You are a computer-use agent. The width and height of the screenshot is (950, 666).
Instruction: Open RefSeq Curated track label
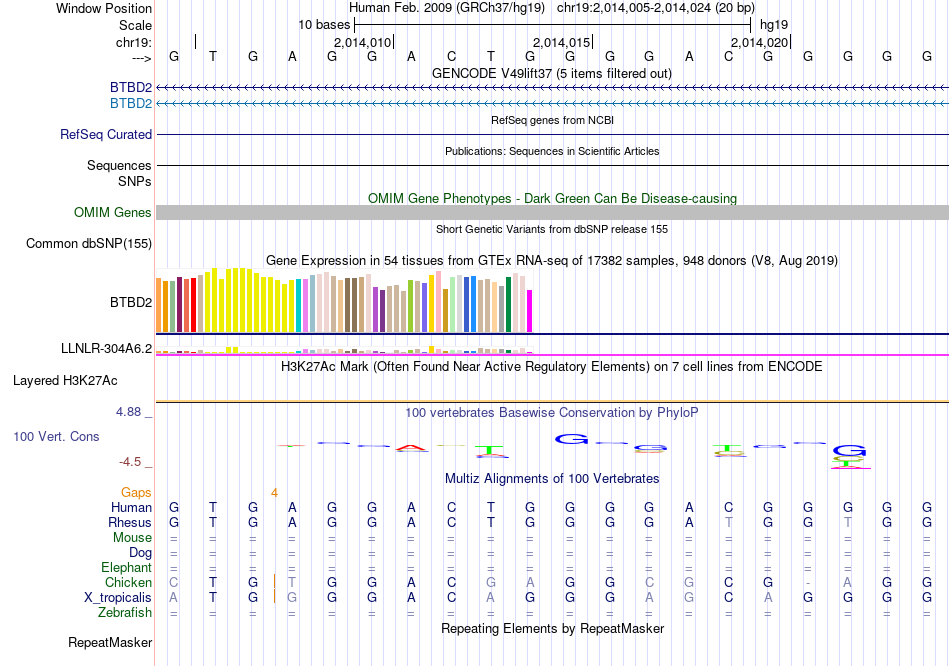[106, 134]
